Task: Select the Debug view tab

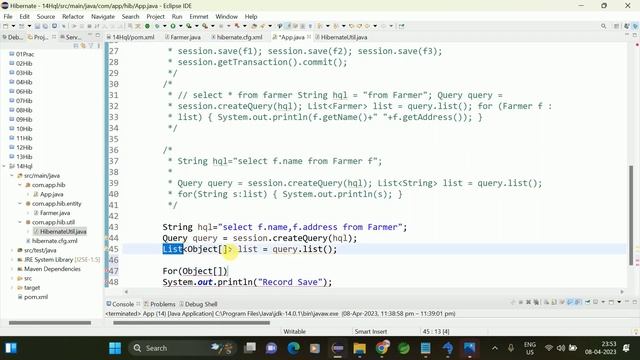Action: pos(13,37)
